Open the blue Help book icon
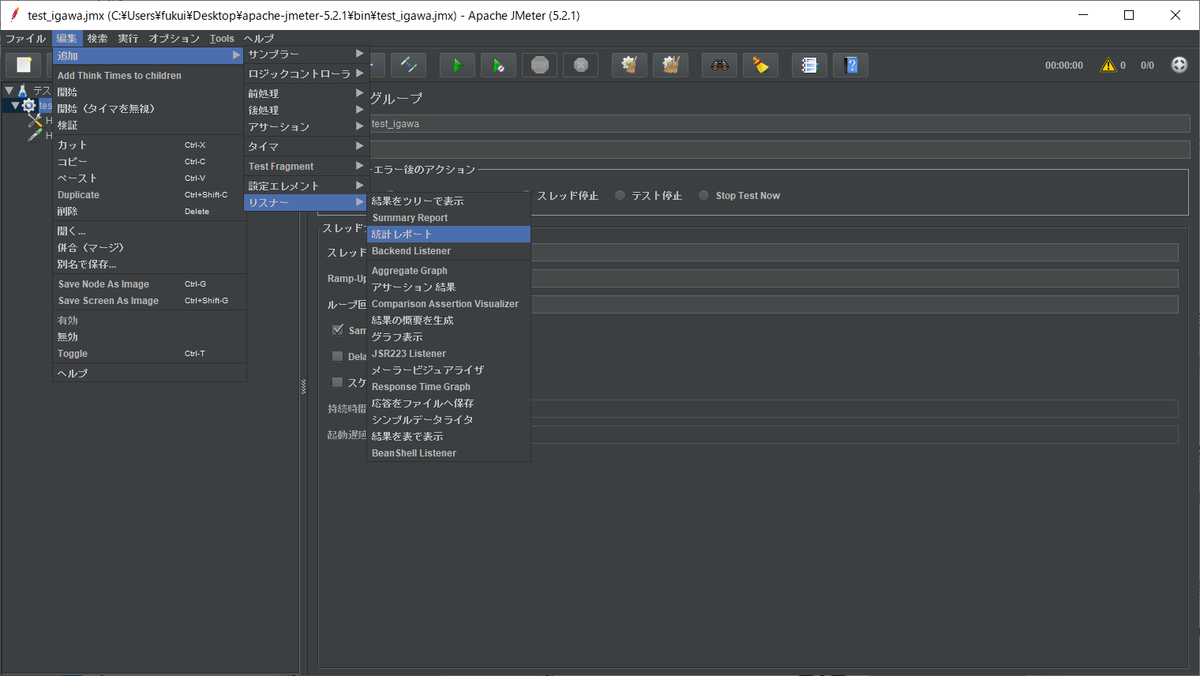The width and height of the screenshot is (1200, 676). 851,65
